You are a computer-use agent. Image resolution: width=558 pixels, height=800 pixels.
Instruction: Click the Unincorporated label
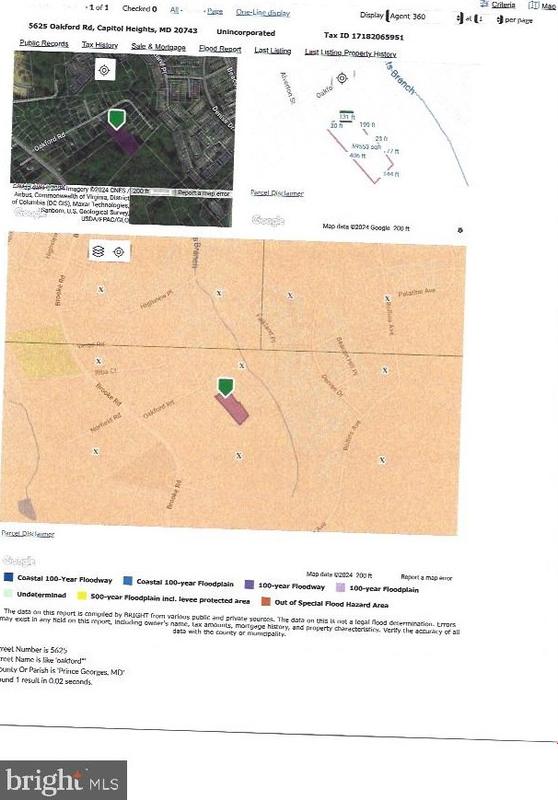[x=246, y=33]
